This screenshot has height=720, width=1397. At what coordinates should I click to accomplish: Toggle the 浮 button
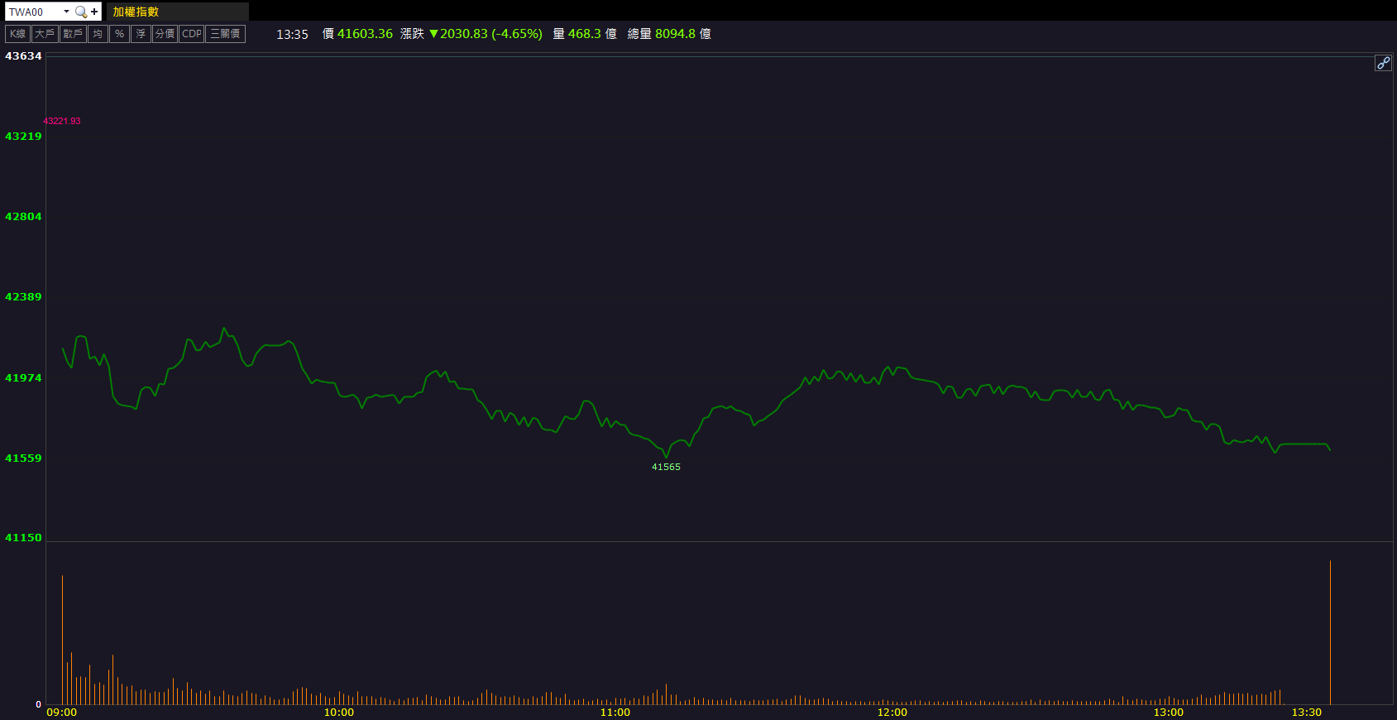[141, 34]
